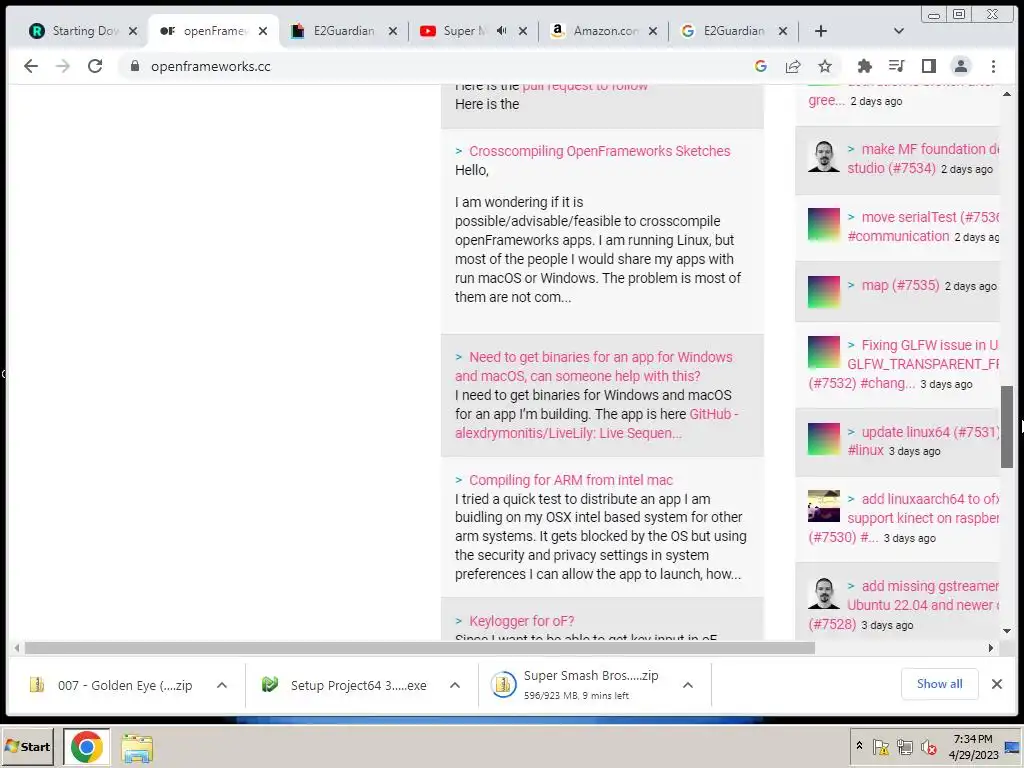Click scroll right arrow of horizontal scrollbar
Viewport: 1024px width, 768px height.
point(991,648)
